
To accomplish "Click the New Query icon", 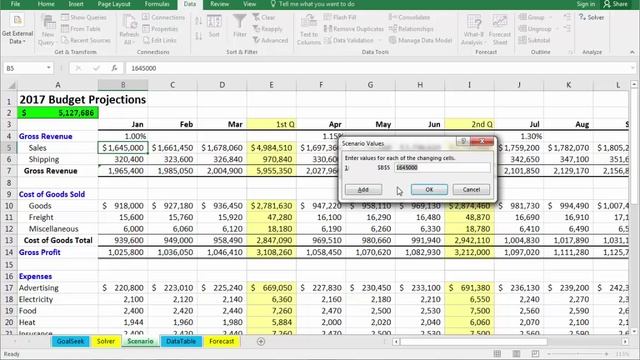I will [47, 30].
